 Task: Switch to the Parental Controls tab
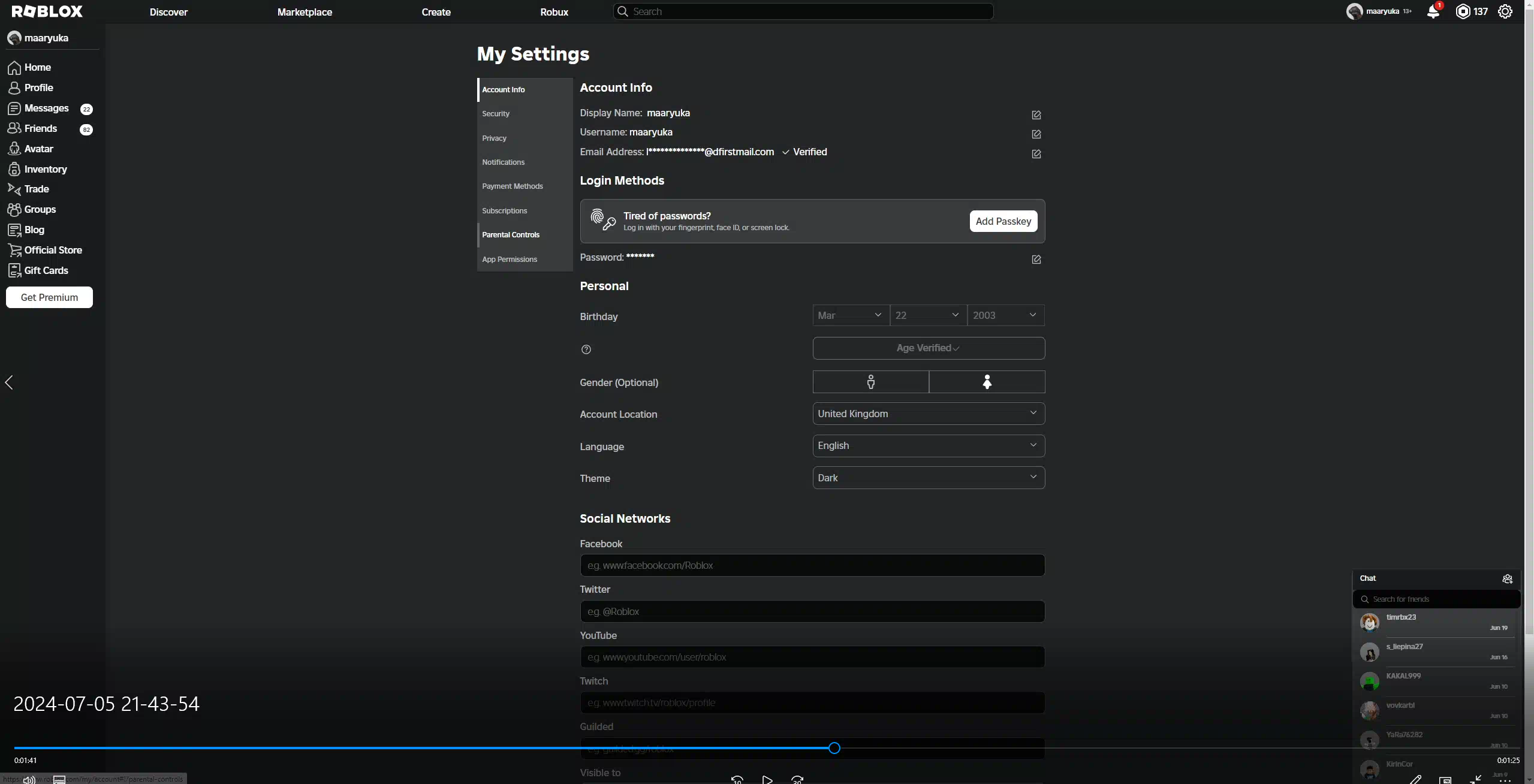coord(525,235)
